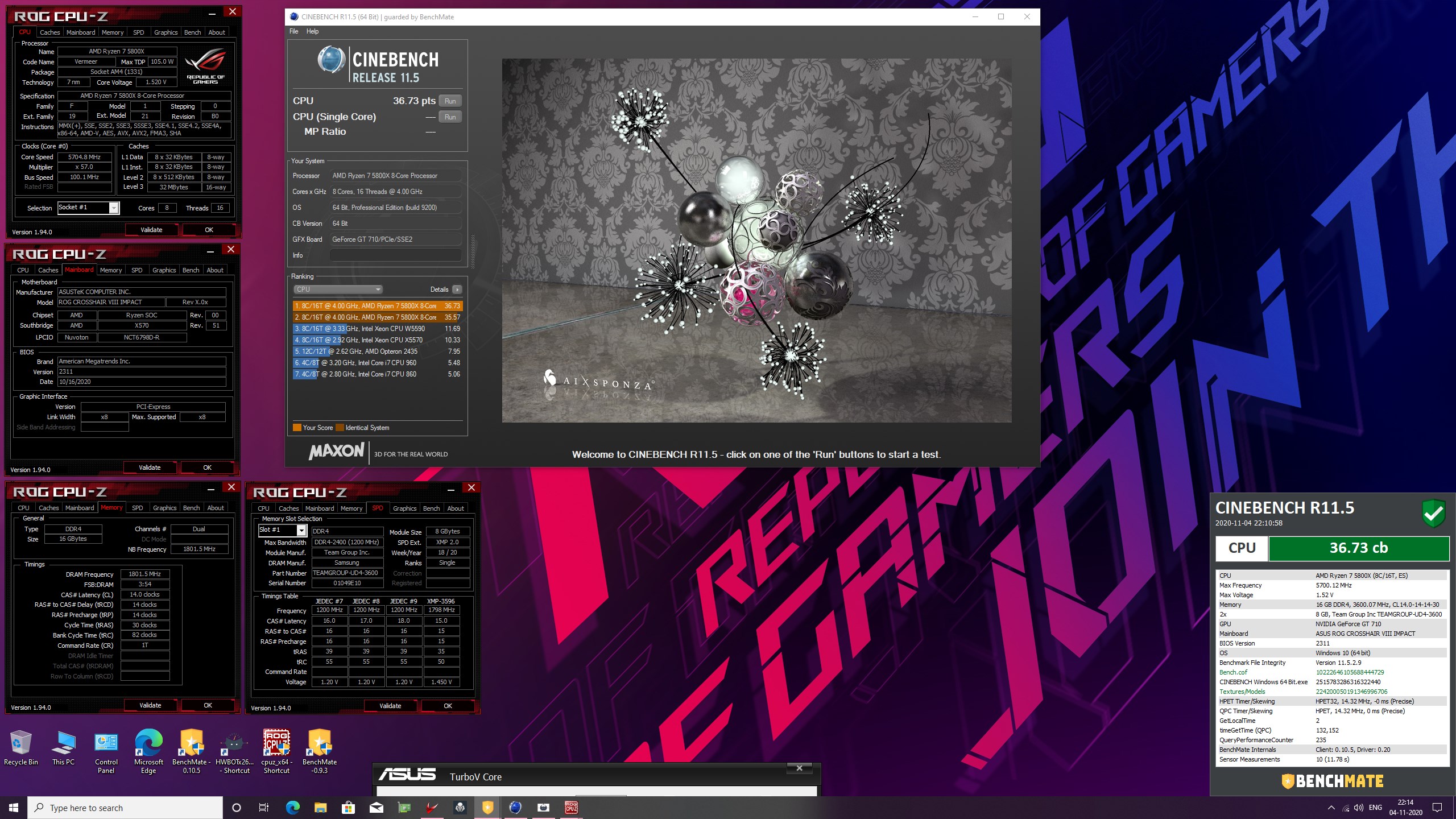Open Microsoft Store from the taskbar

[x=348, y=808]
